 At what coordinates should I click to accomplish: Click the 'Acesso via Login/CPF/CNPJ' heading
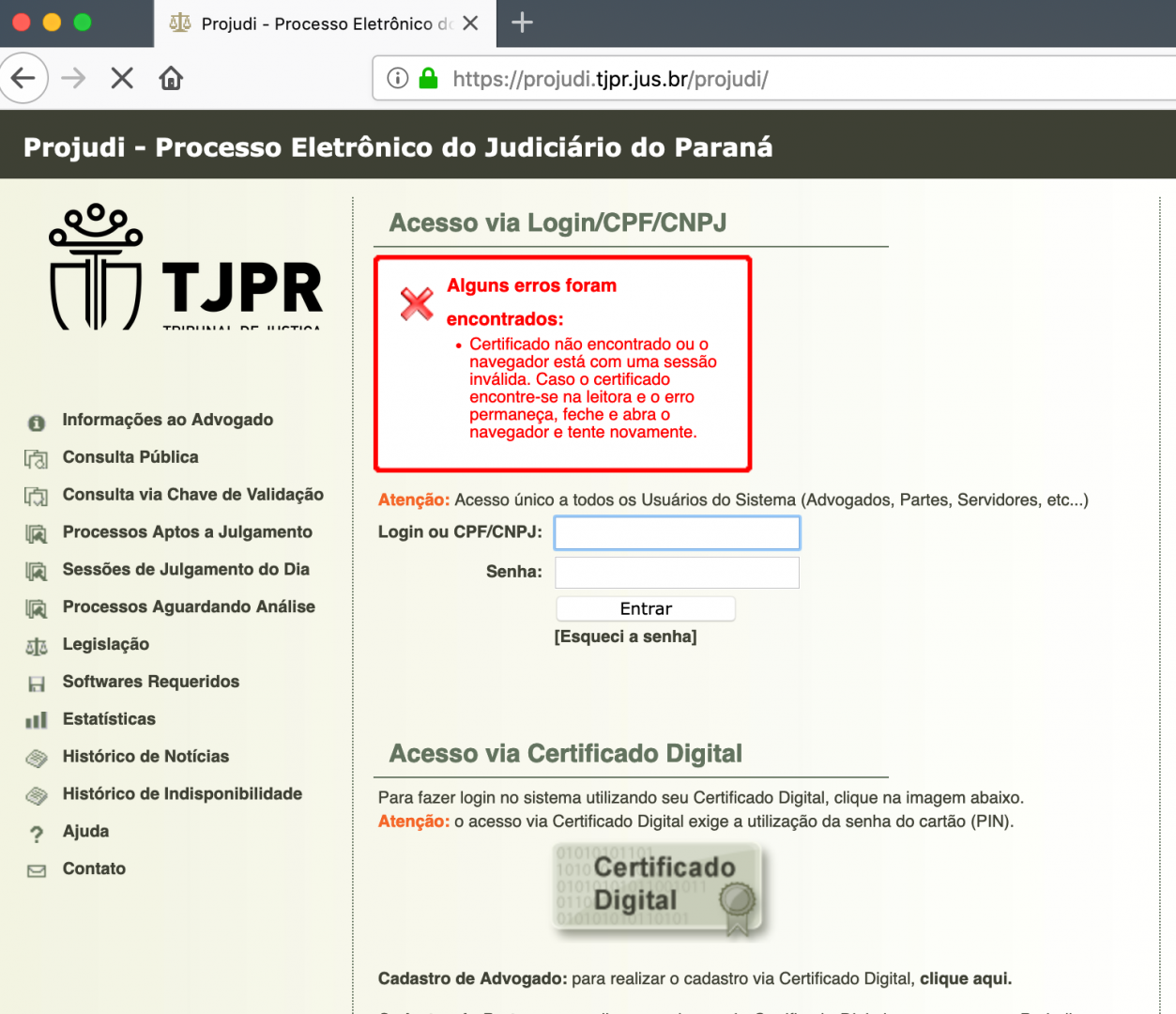coord(558,223)
